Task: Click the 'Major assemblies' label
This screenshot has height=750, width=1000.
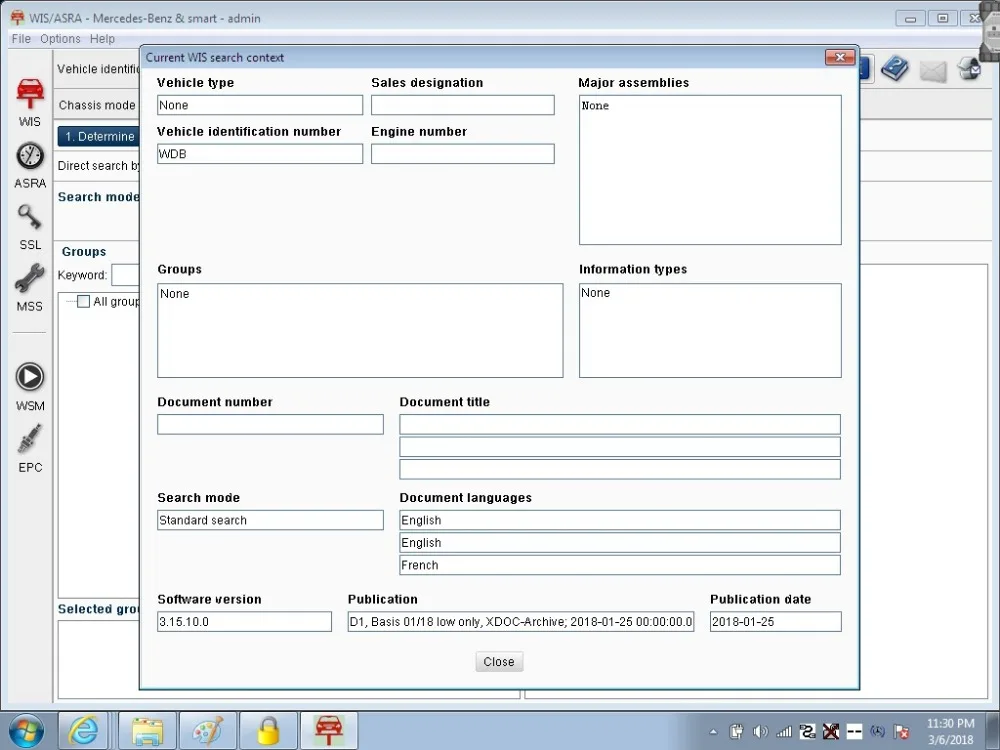Action: pos(633,83)
